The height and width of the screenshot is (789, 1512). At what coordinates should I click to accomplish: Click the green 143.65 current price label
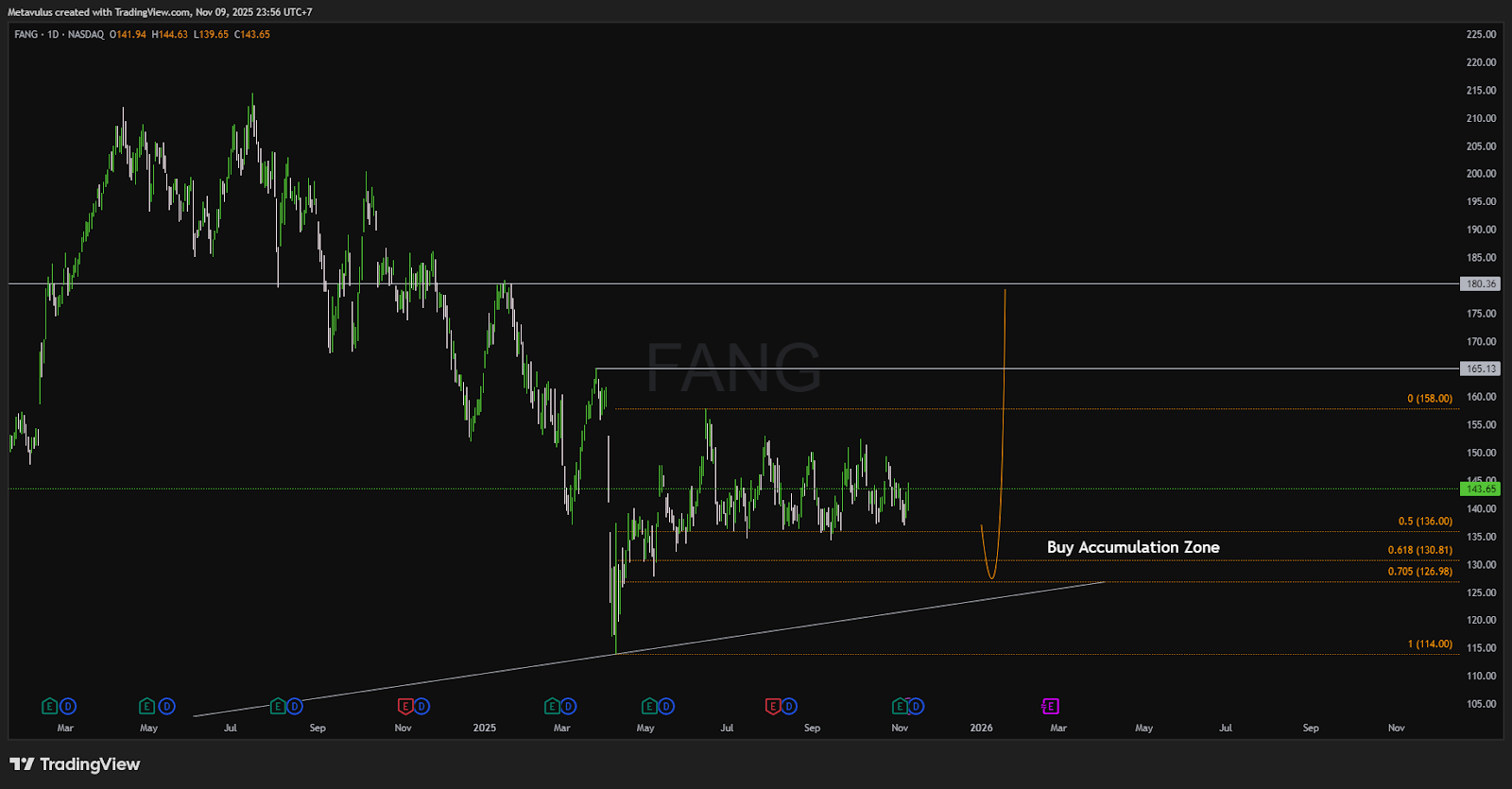coord(1480,489)
